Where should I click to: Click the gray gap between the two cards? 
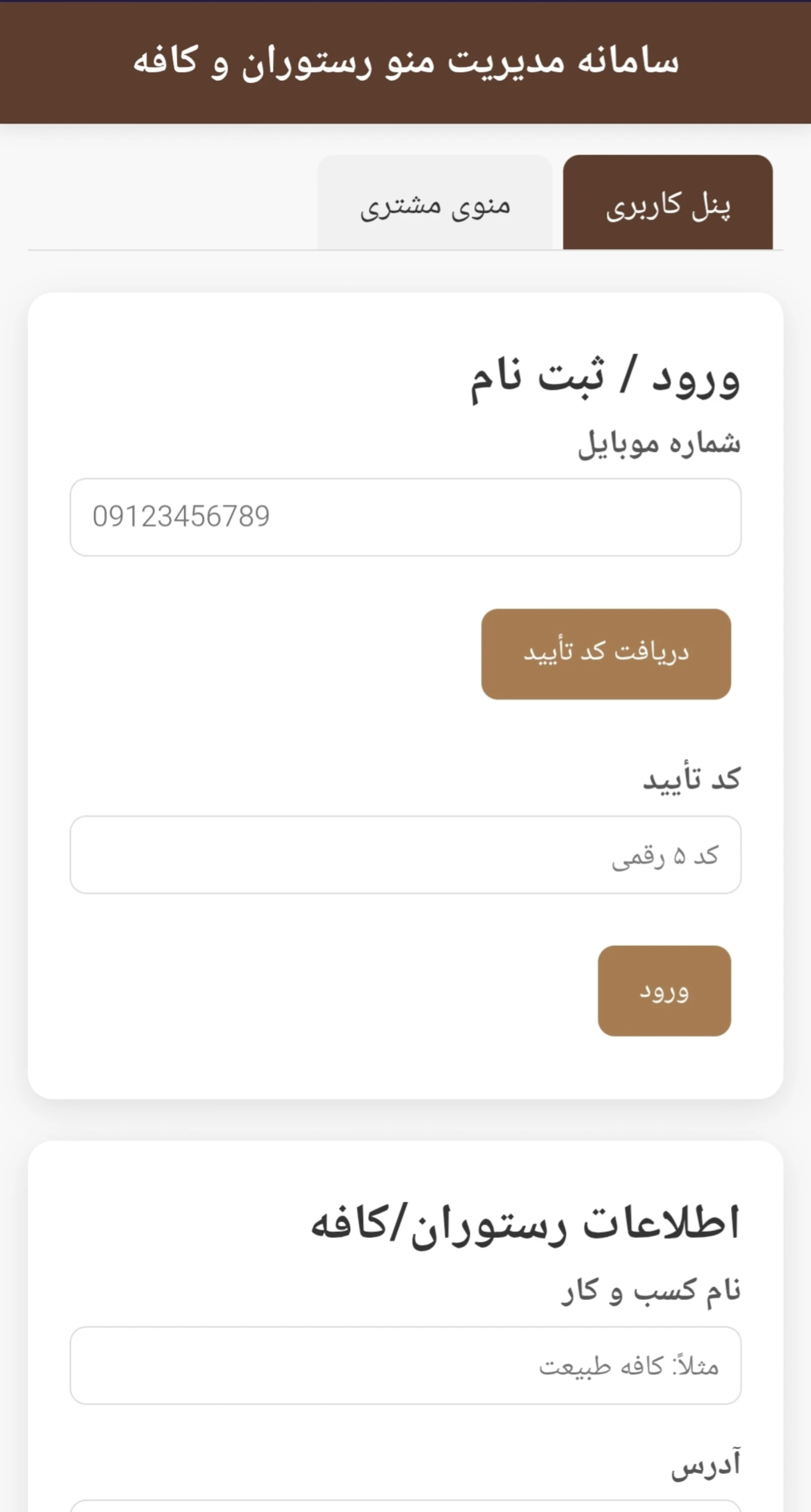pos(405,1120)
